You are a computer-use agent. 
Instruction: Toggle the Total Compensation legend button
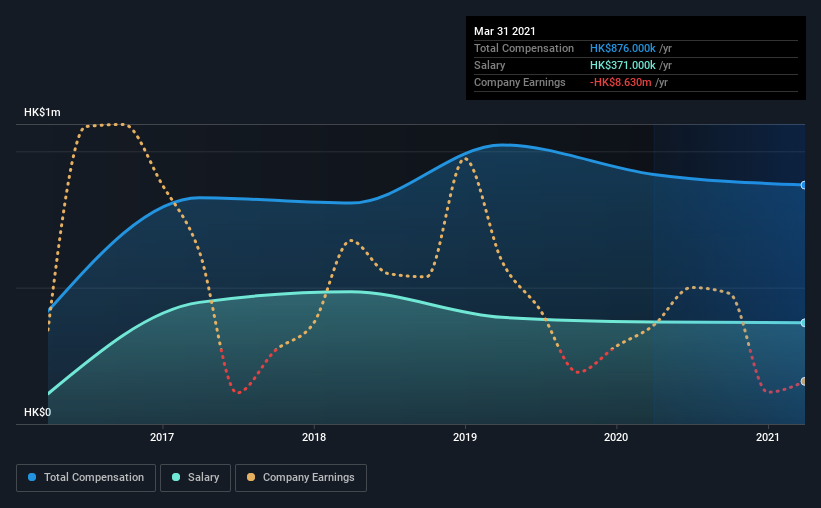pyautogui.click(x=86, y=478)
